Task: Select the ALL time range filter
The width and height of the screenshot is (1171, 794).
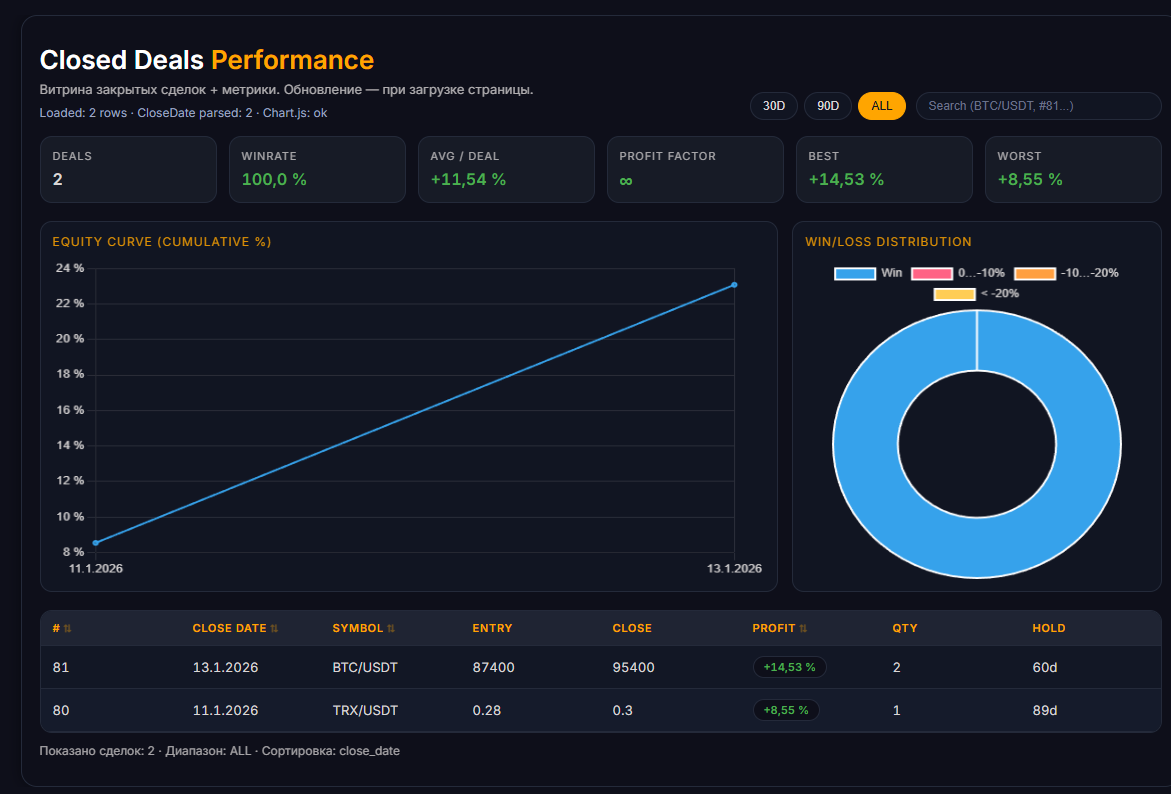Action: [x=881, y=106]
